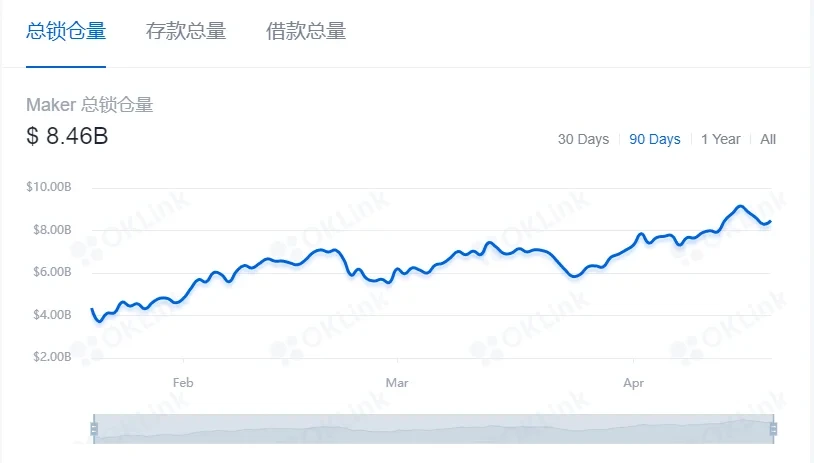Click the $10.00B y-axis label
This screenshot has width=814, height=463.
pos(50,187)
